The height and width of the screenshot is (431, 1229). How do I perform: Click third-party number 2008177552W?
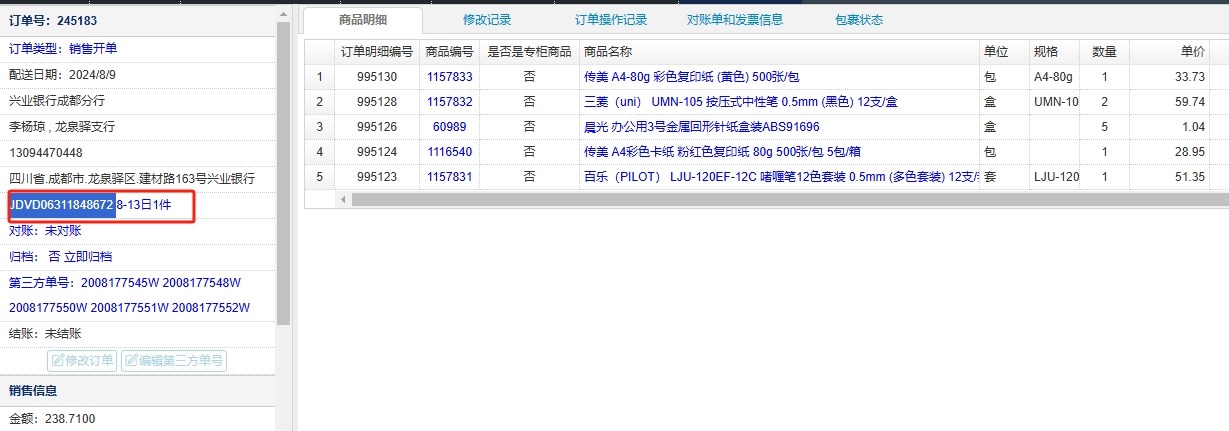pos(211,308)
